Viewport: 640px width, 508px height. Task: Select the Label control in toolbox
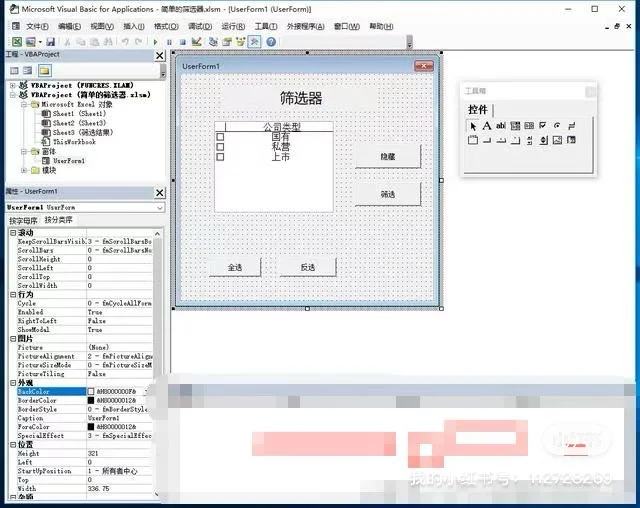[x=487, y=126]
